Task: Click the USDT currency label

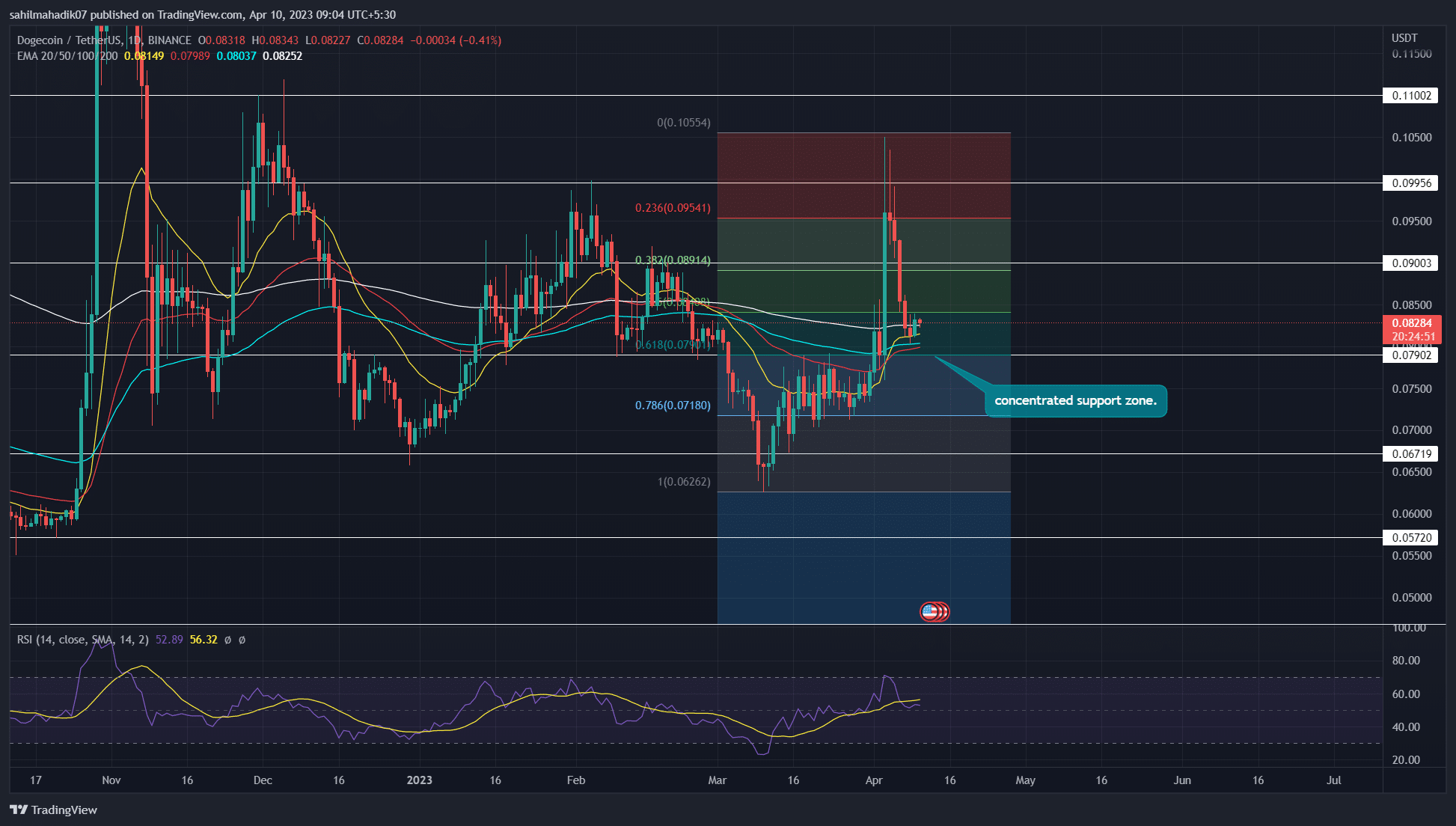Action: pos(1404,38)
